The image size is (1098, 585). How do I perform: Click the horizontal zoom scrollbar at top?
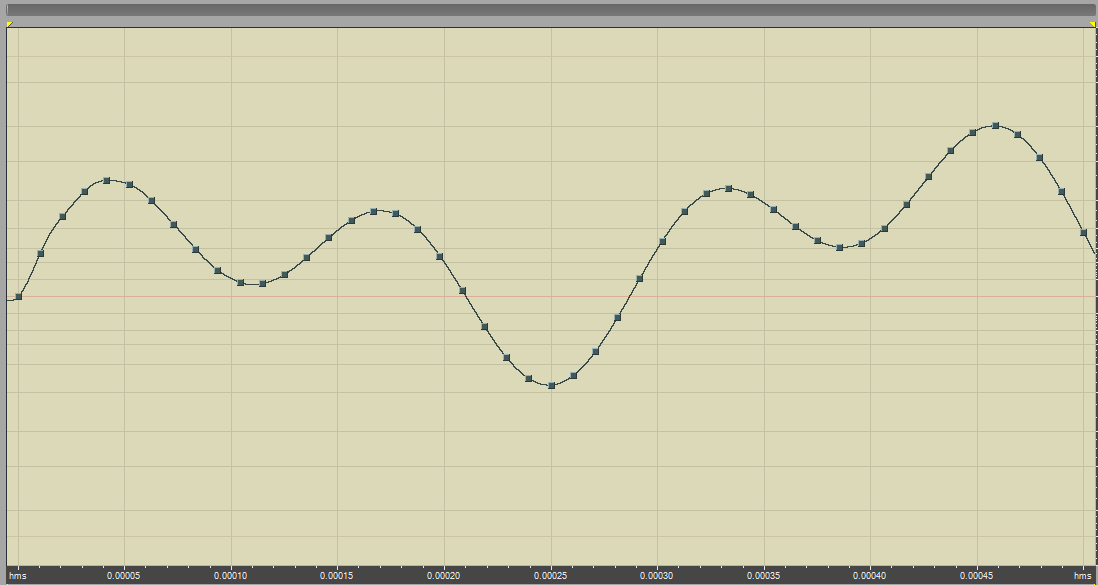[549, 10]
